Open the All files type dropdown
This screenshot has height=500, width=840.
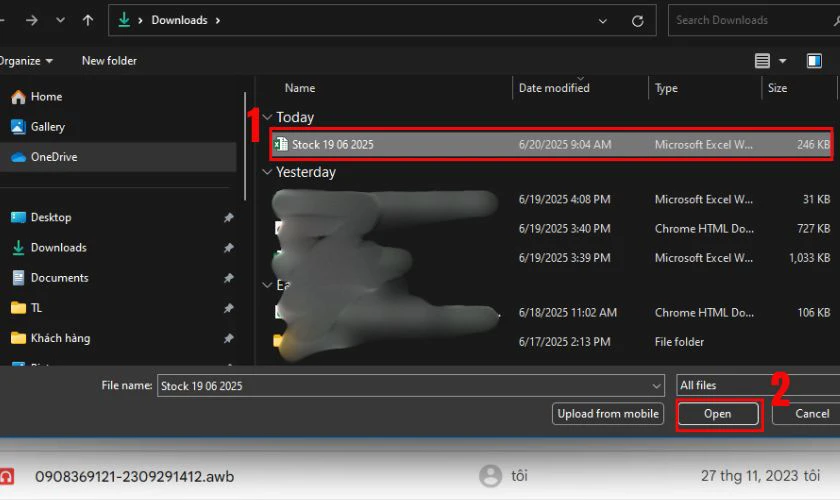[755, 385]
